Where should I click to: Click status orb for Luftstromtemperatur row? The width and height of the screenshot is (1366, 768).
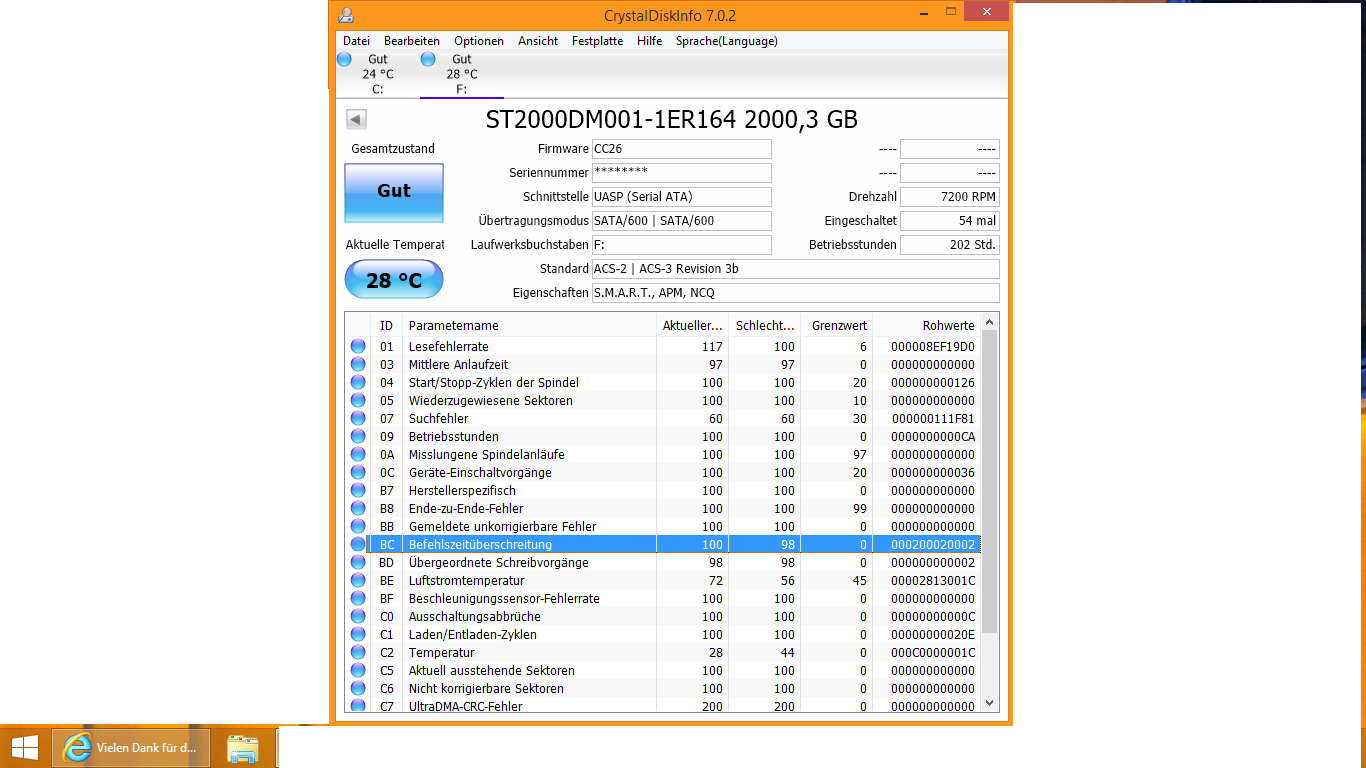358,580
